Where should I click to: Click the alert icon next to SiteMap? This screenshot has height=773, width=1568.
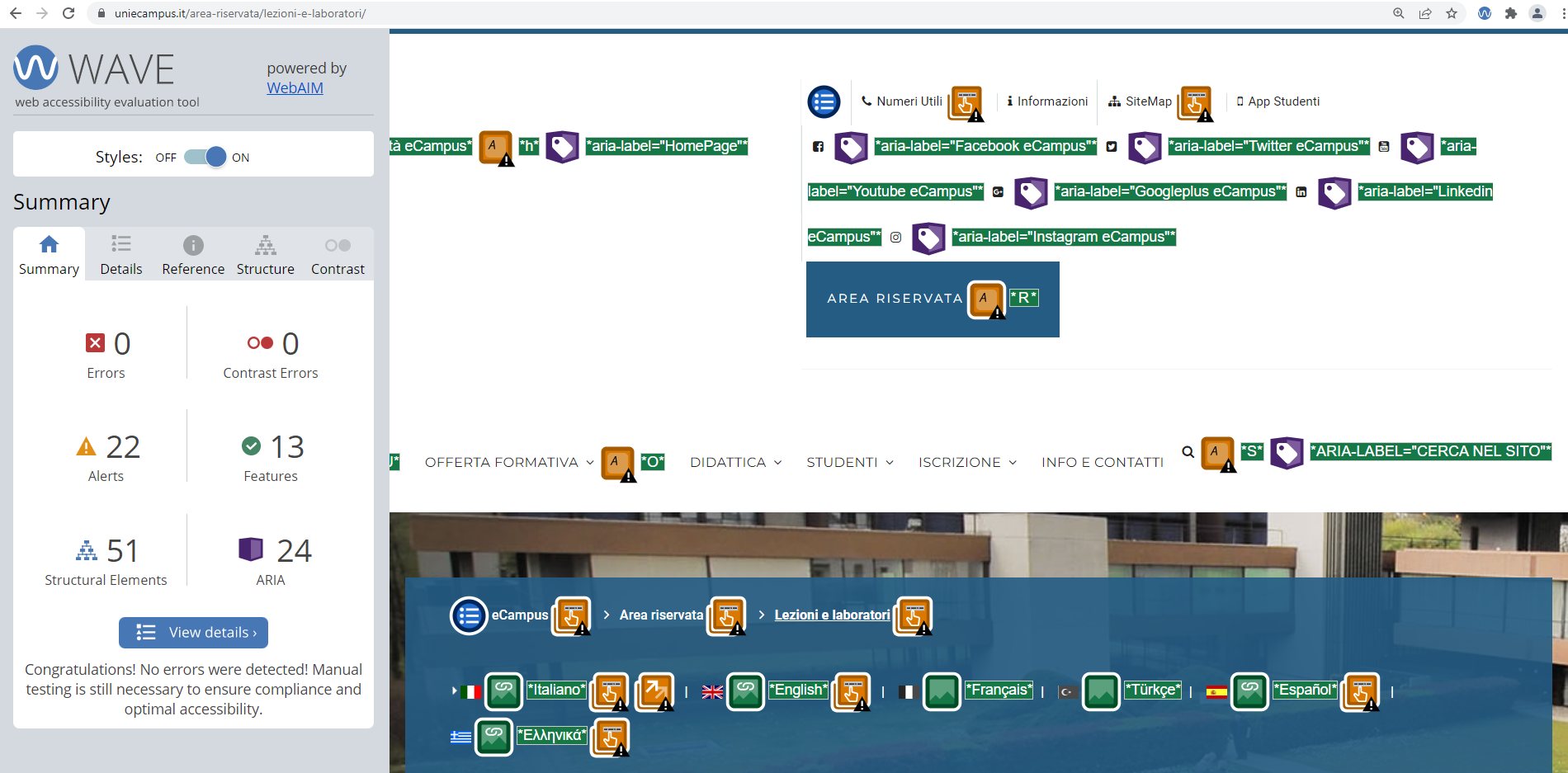click(1196, 103)
